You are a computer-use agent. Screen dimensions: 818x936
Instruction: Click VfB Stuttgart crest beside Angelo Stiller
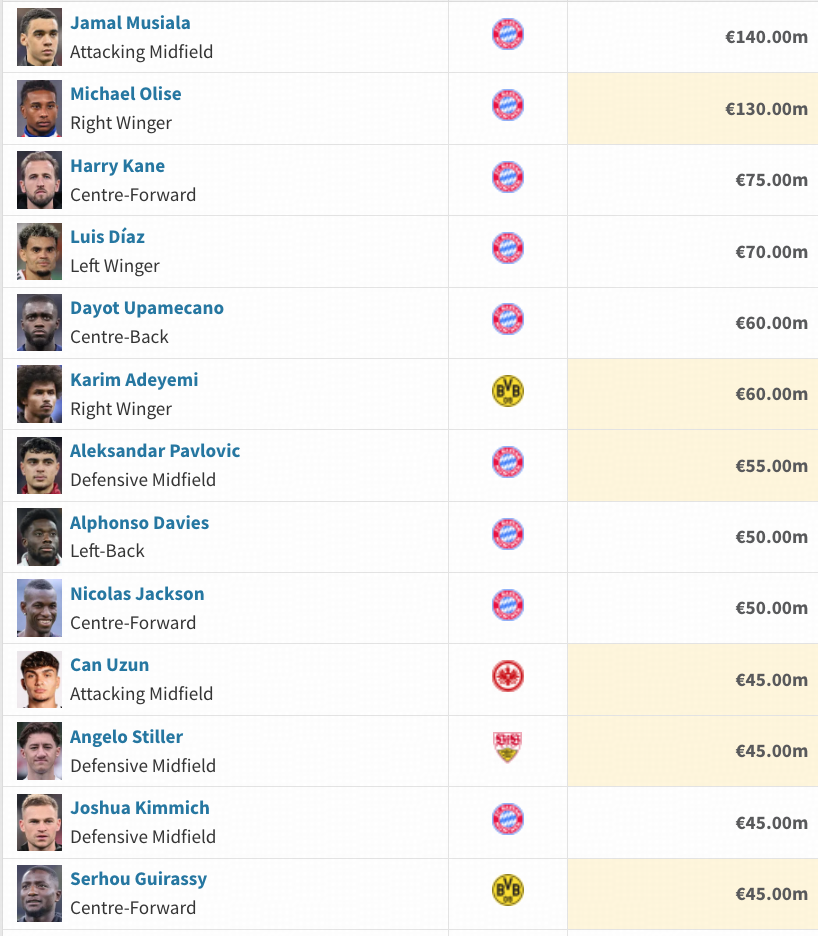click(508, 748)
